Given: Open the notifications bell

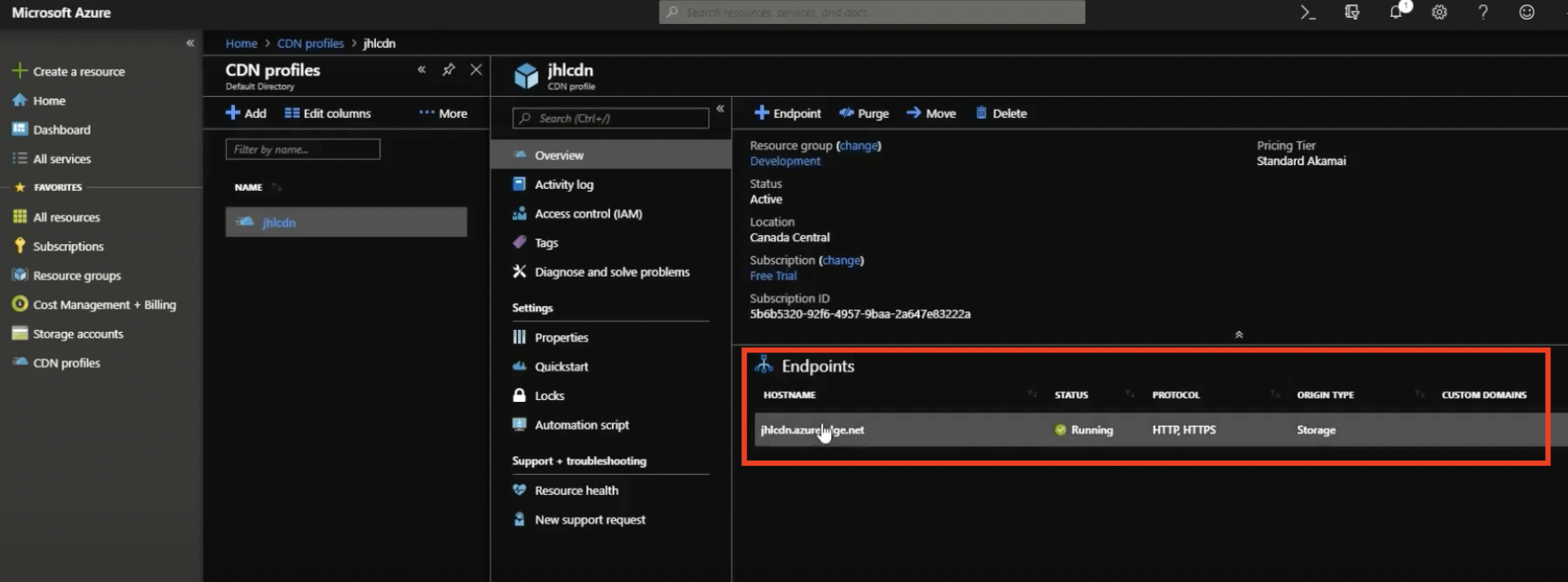Looking at the screenshot, I should [1396, 12].
